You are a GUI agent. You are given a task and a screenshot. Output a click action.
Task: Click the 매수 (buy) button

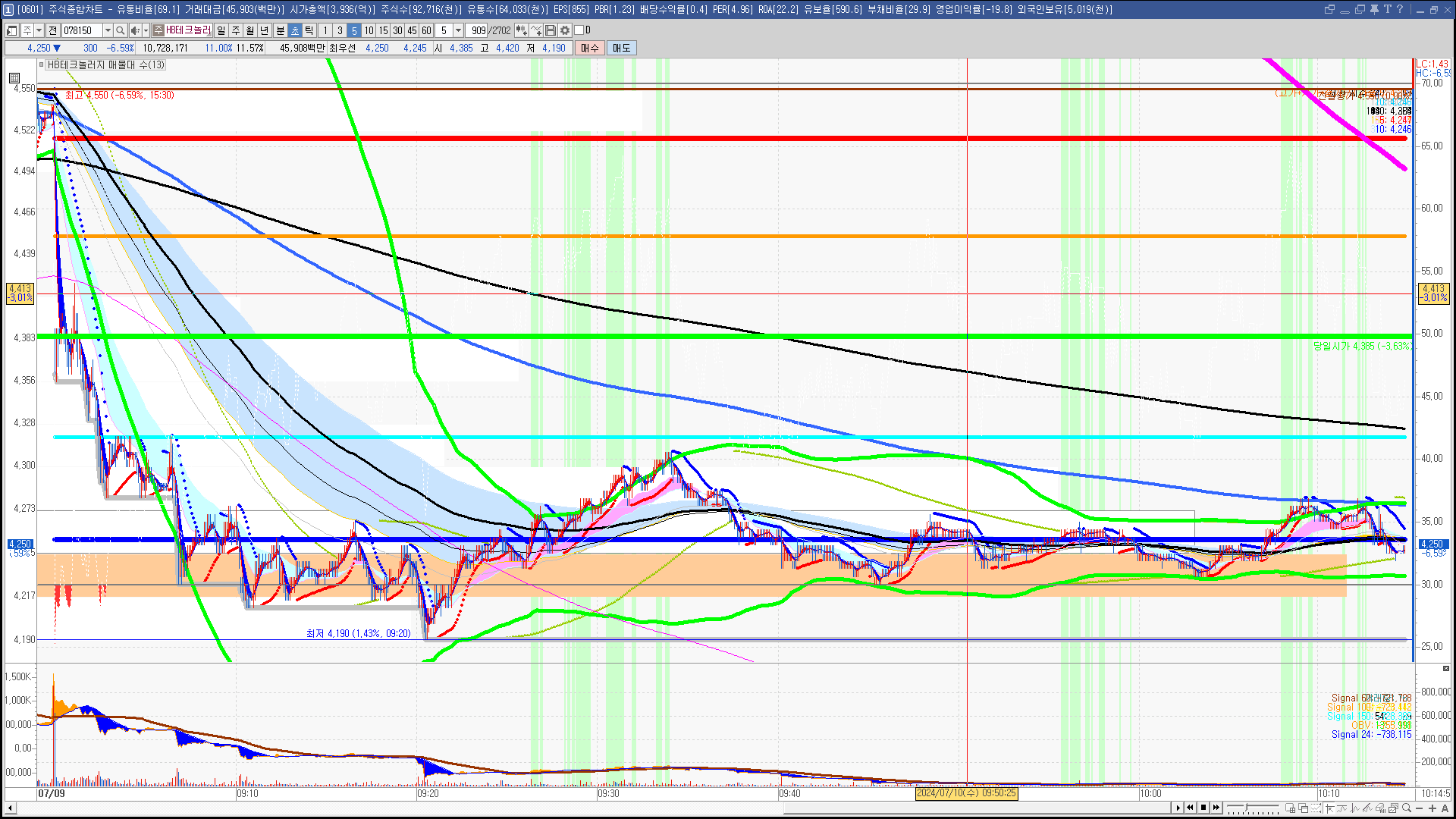[x=590, y=48]
